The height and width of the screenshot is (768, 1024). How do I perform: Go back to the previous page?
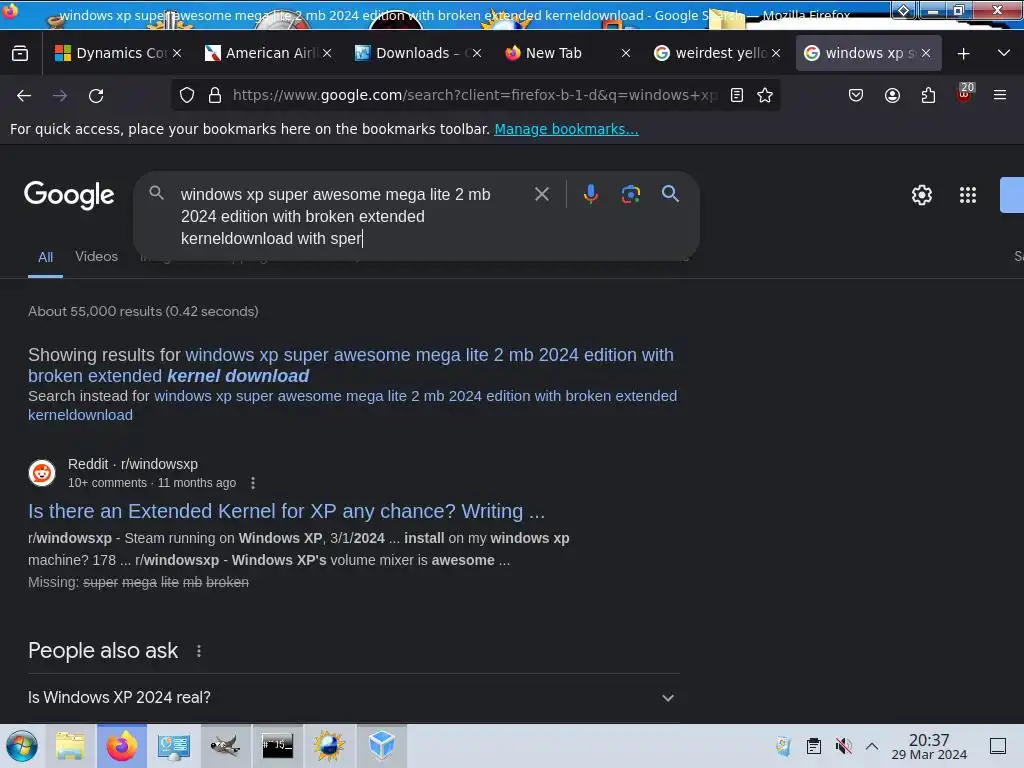24,95
